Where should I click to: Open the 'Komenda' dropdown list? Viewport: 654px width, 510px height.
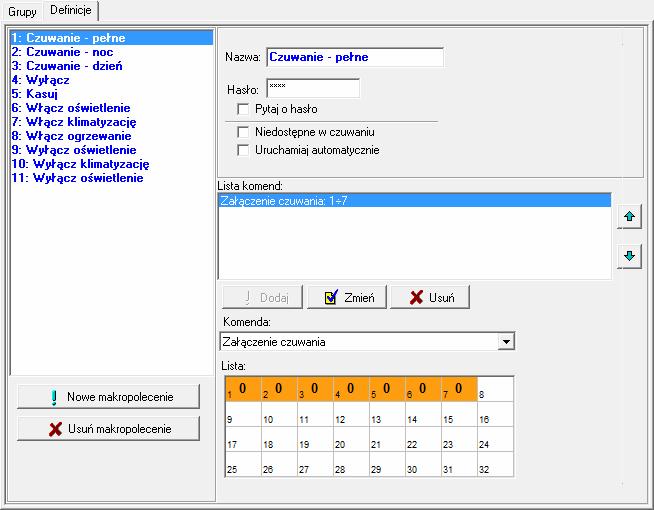pyautogui.click(x=506, y=342)
